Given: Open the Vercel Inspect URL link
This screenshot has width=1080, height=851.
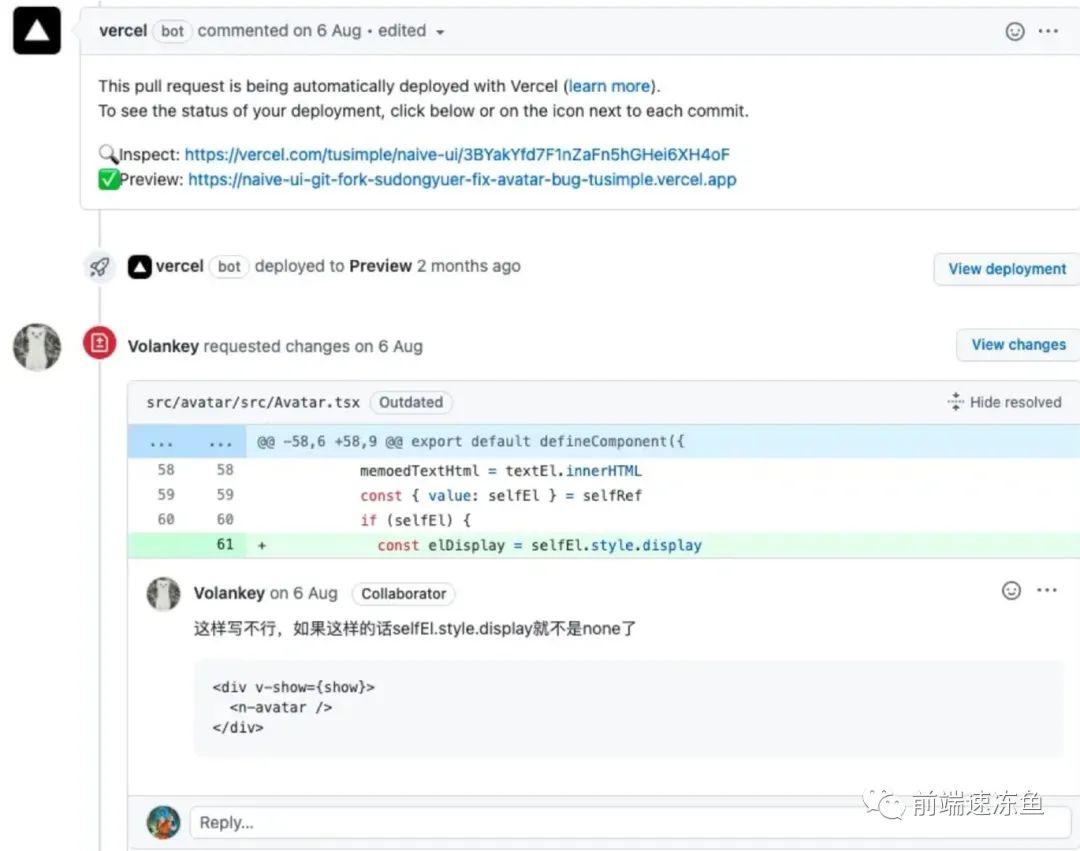Looking at the screenshot, I should (x=457, y=154).
